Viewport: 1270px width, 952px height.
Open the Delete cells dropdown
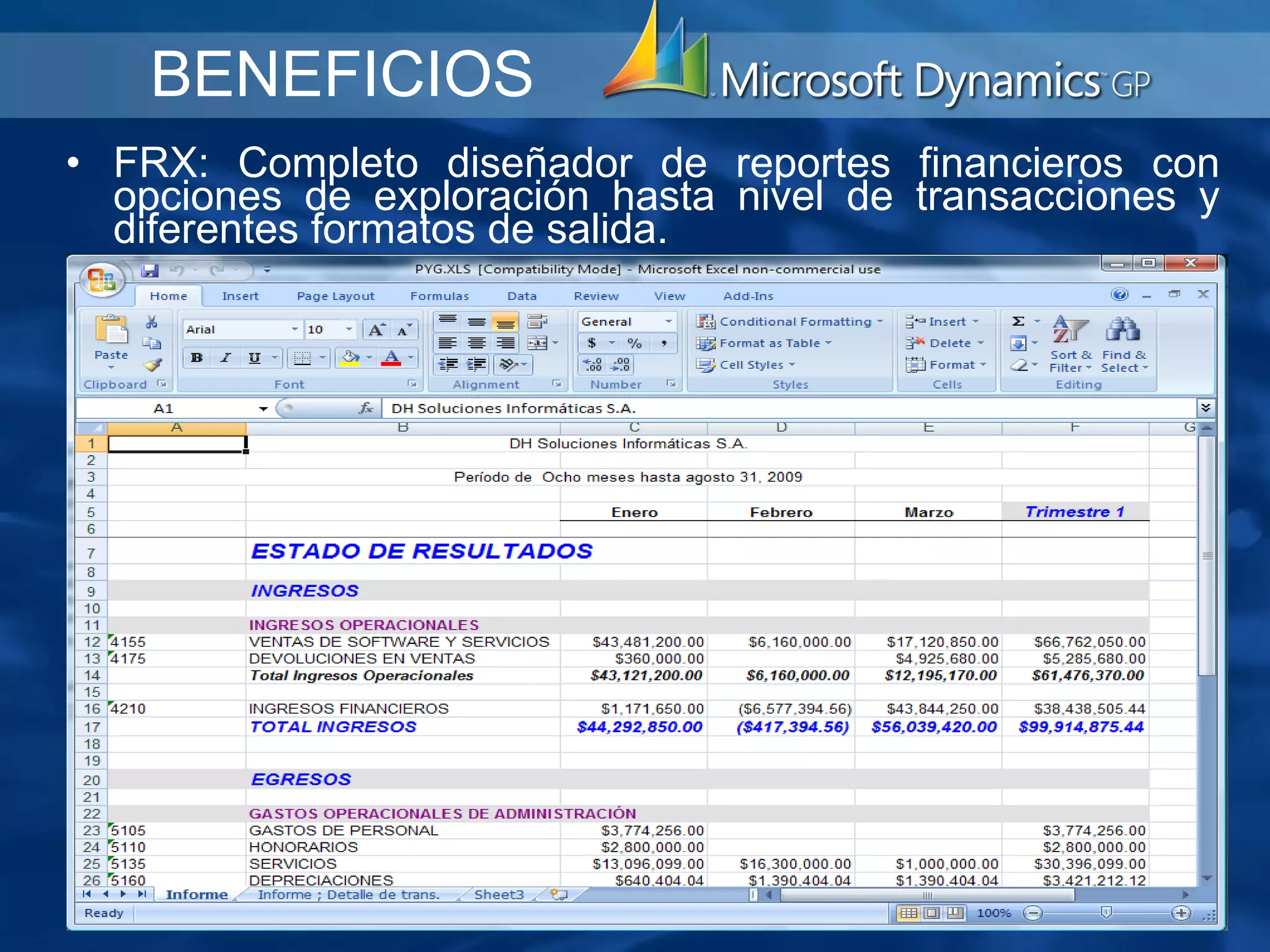point(945,343)
